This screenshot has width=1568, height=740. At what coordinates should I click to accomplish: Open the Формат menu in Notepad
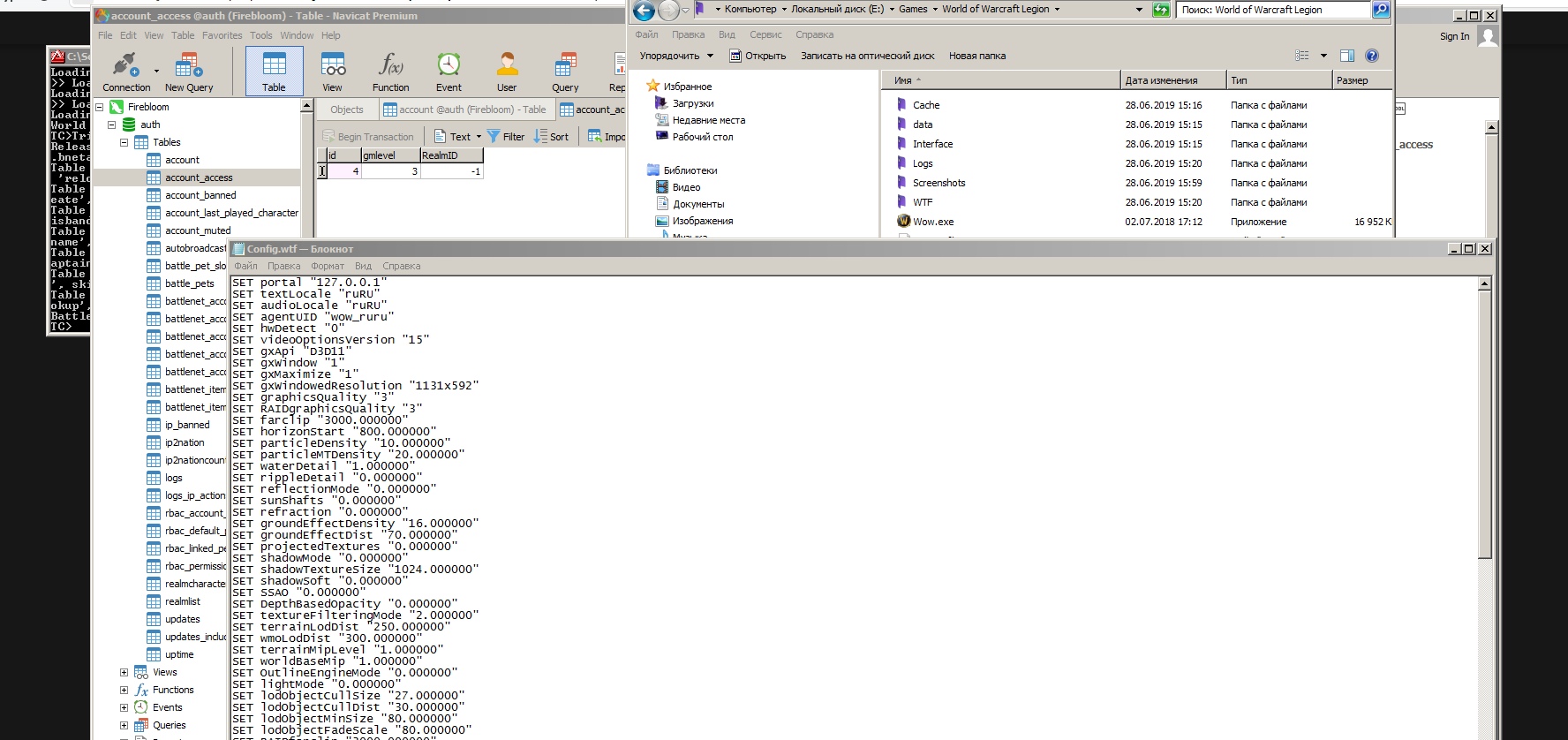[327, 266]
